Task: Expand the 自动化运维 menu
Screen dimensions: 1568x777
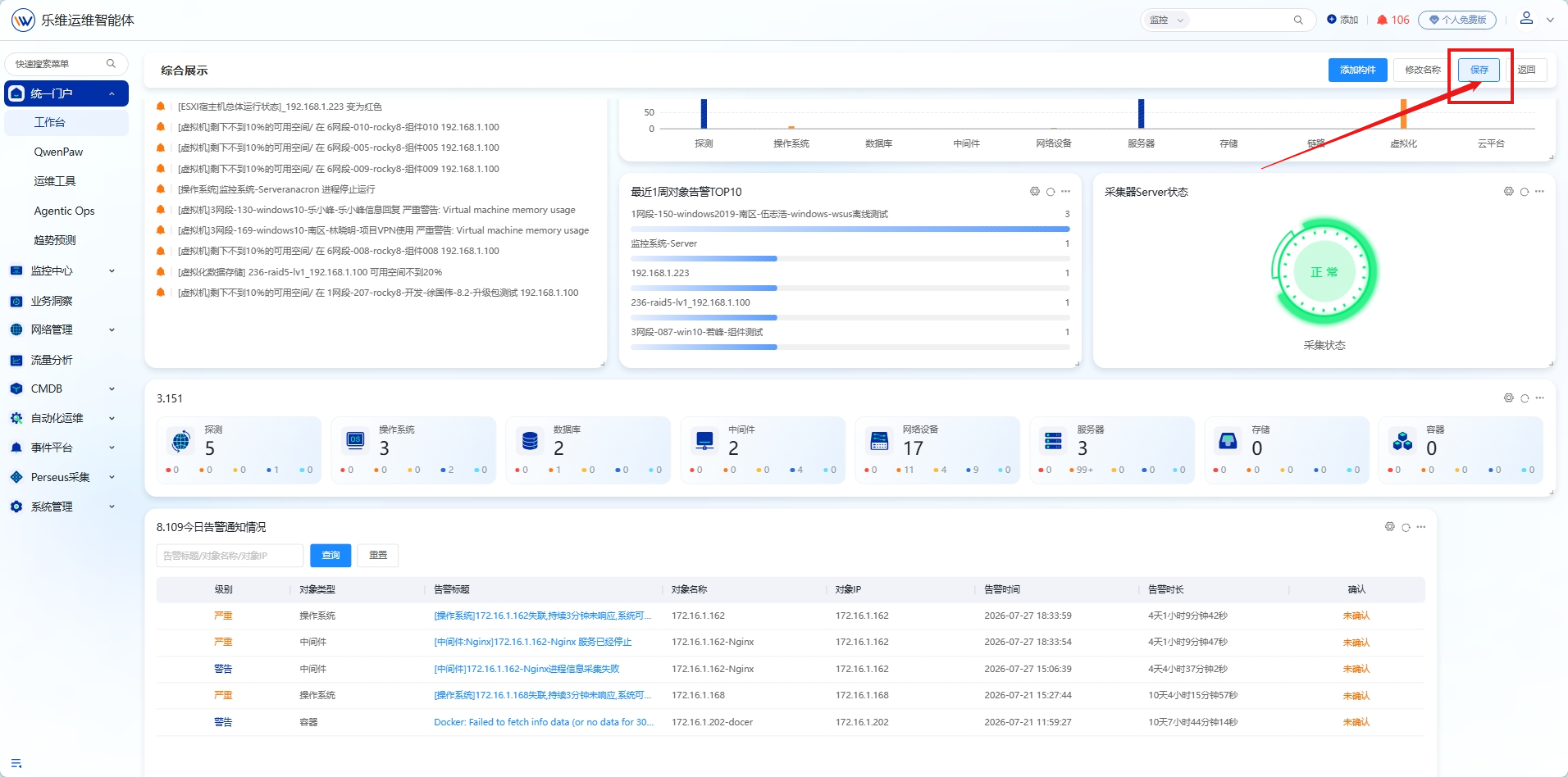Action: coord(112,418)
